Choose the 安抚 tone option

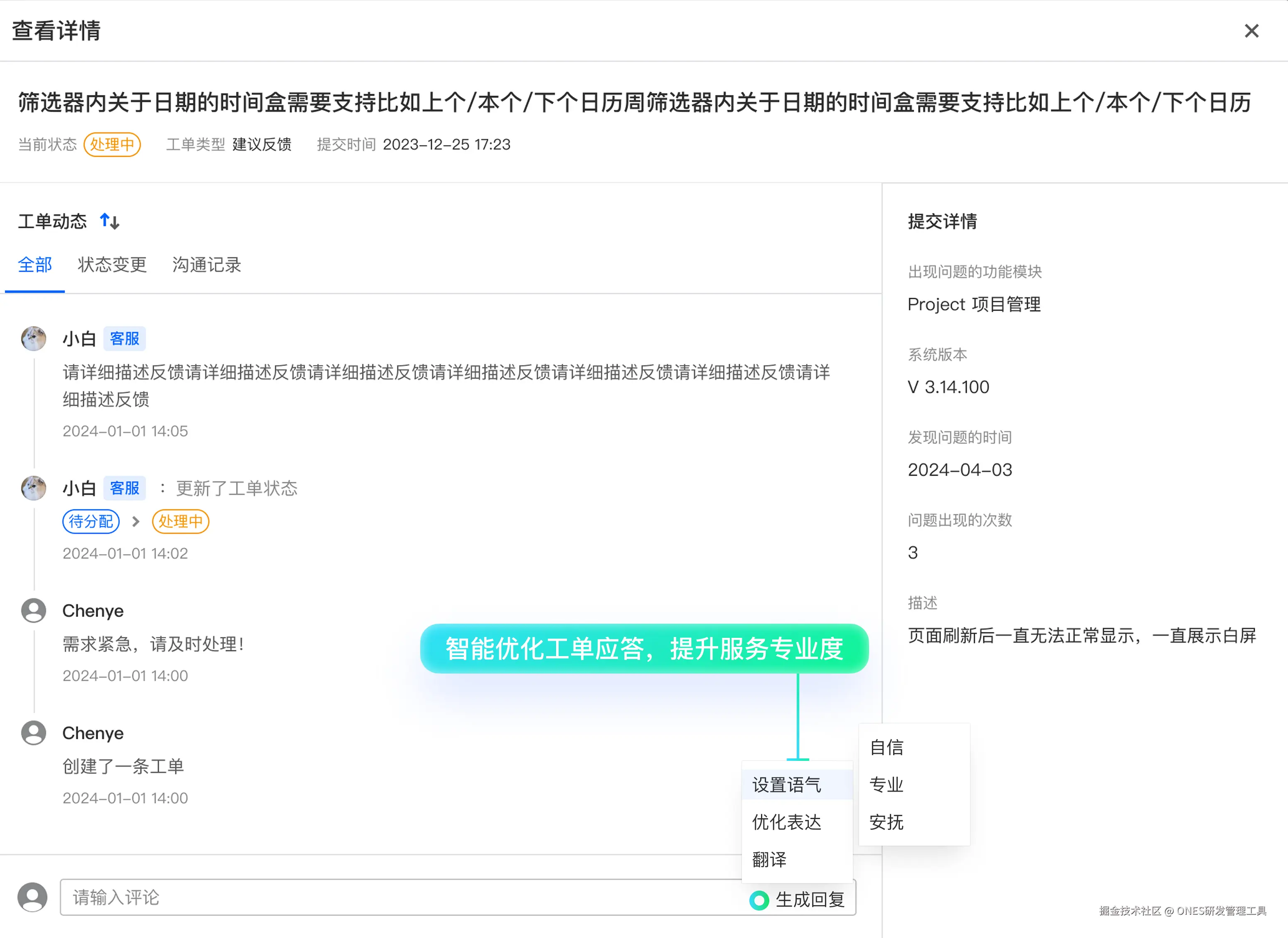coord(887,822)
